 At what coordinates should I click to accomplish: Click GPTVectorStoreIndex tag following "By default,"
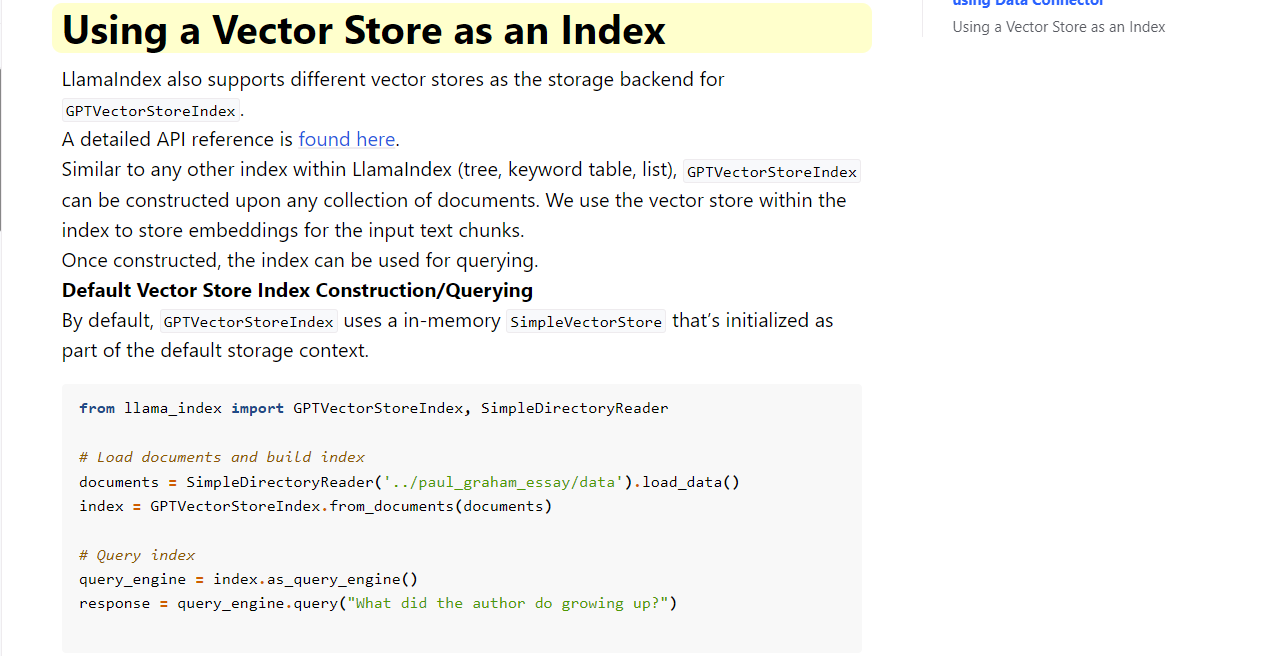[248, 322]
